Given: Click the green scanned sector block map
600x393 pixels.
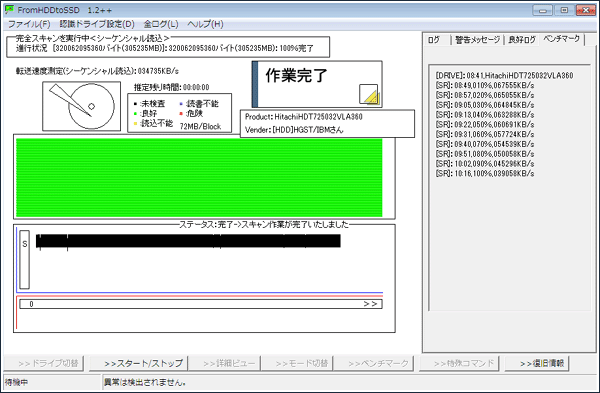Looking at the screenshot, I should pyautogui.click(x=199, y=178).
